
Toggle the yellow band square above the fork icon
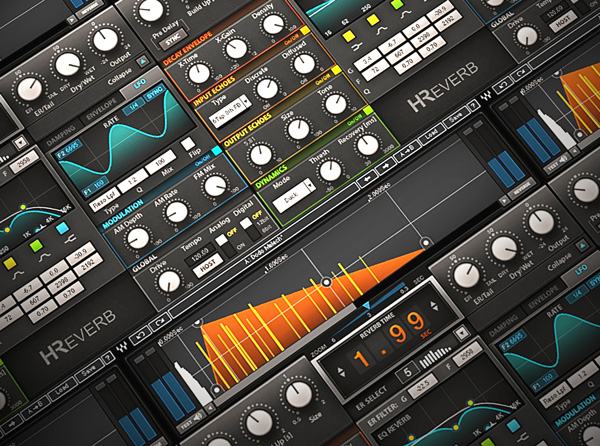[x=348, y=36]
